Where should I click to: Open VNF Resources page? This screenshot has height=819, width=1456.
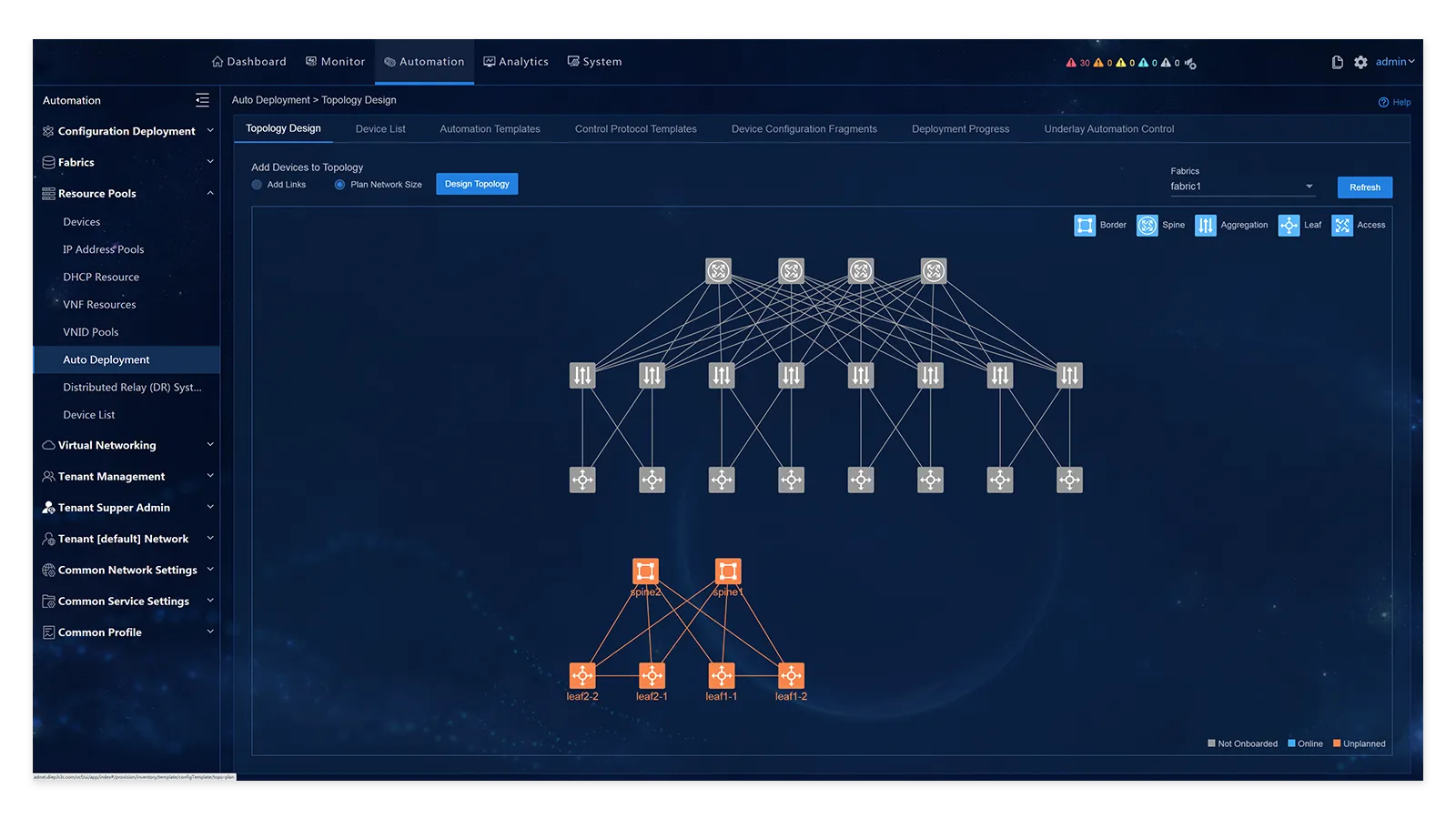pos(99,305)
